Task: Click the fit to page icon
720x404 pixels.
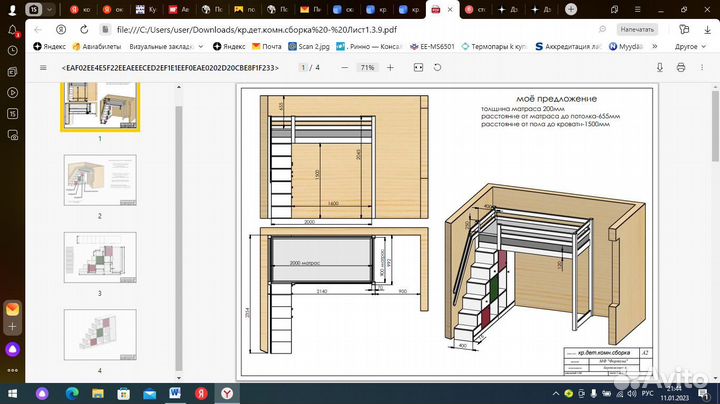Action: click(416, 67)
